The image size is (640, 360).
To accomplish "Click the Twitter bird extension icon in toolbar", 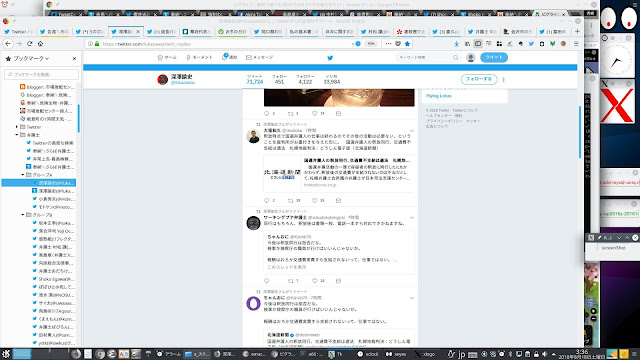I will point(531,44).
